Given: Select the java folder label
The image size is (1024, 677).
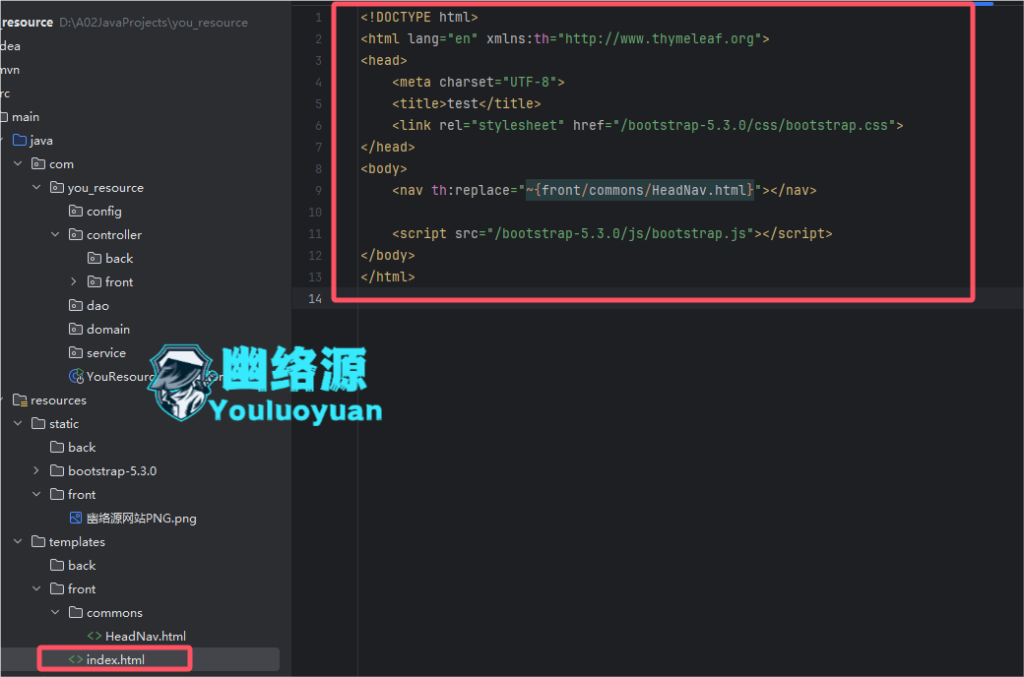Looking at the screenshot, I should tap(41, 141).
